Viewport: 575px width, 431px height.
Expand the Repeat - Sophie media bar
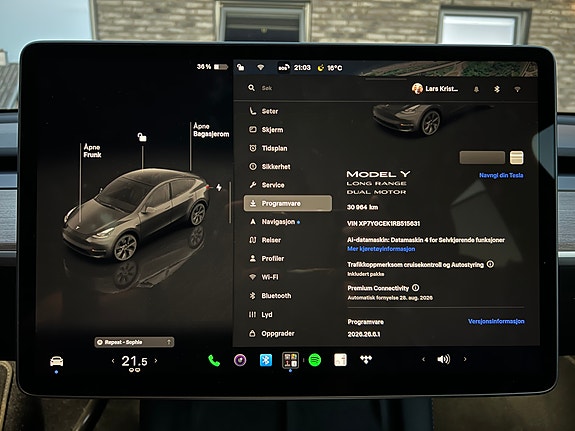(x=134, y=342)
